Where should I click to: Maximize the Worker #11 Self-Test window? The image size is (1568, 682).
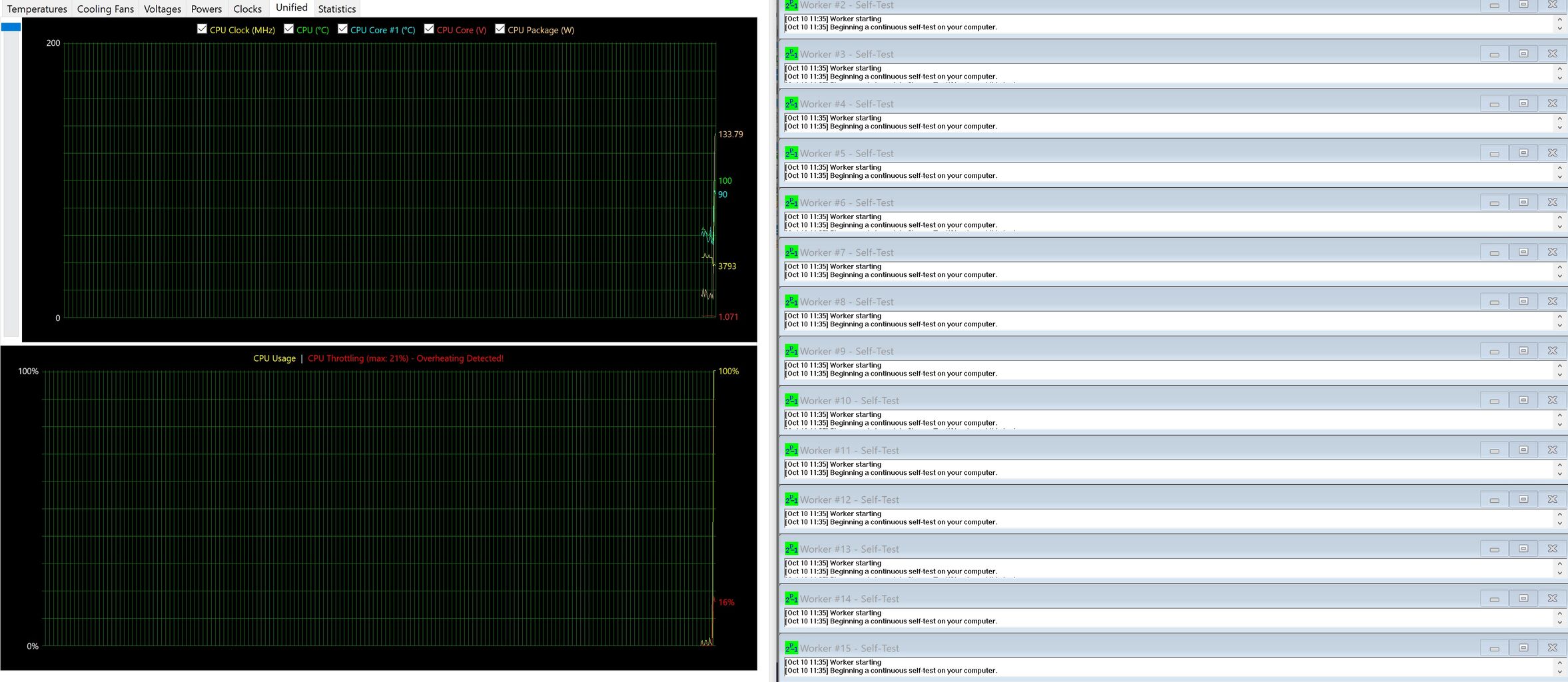[x=1523, y=450]
